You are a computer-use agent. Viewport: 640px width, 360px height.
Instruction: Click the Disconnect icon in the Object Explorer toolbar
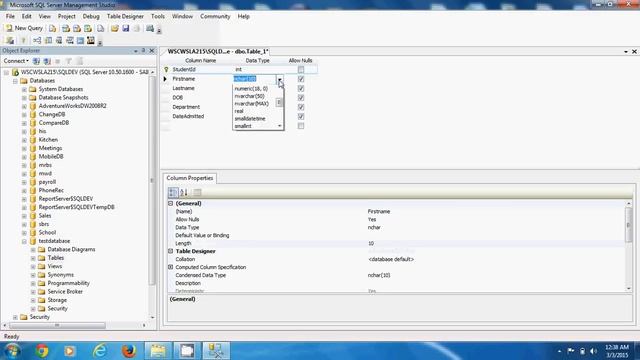tap(47, 61)
